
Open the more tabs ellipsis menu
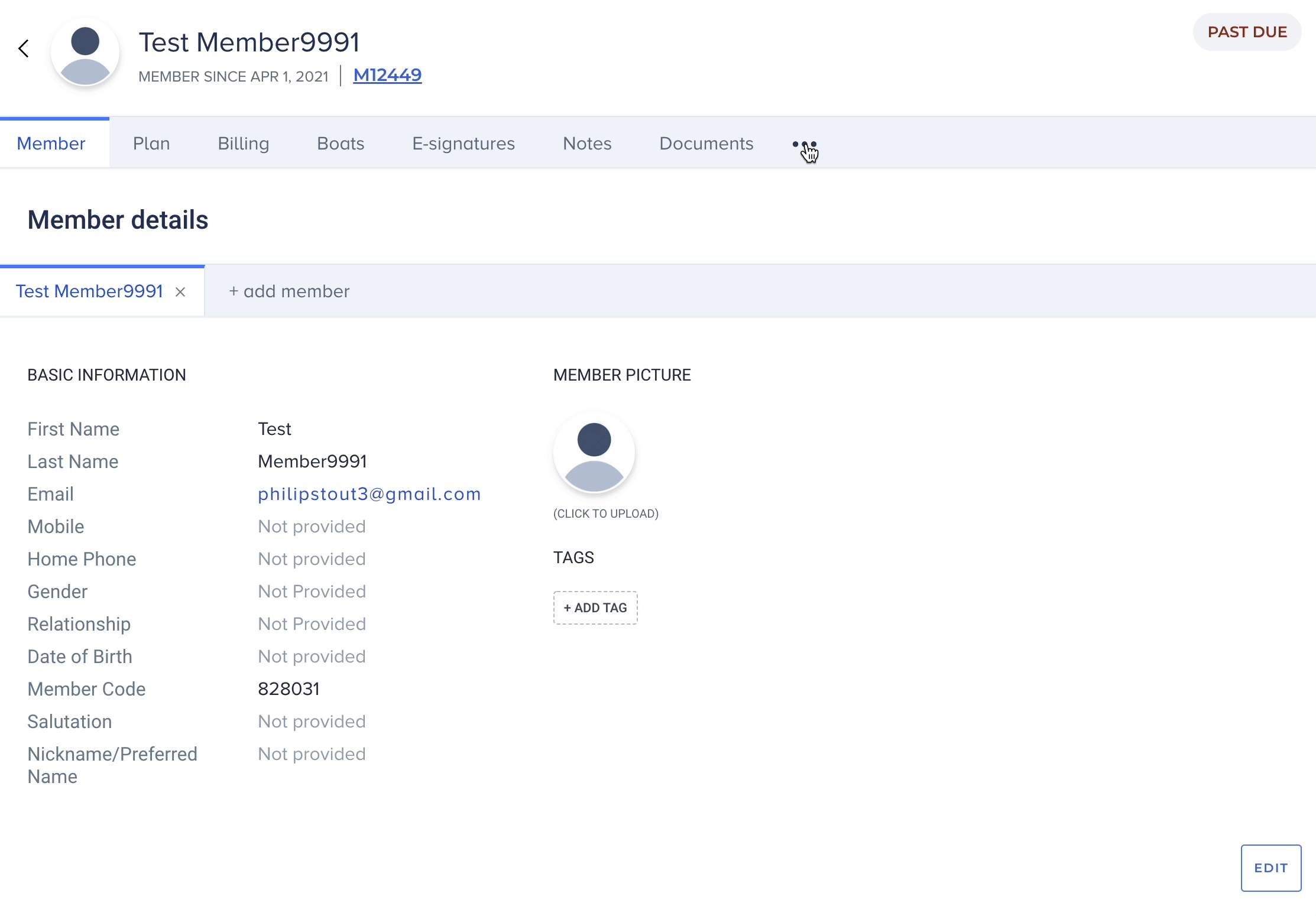coord(804,144)
